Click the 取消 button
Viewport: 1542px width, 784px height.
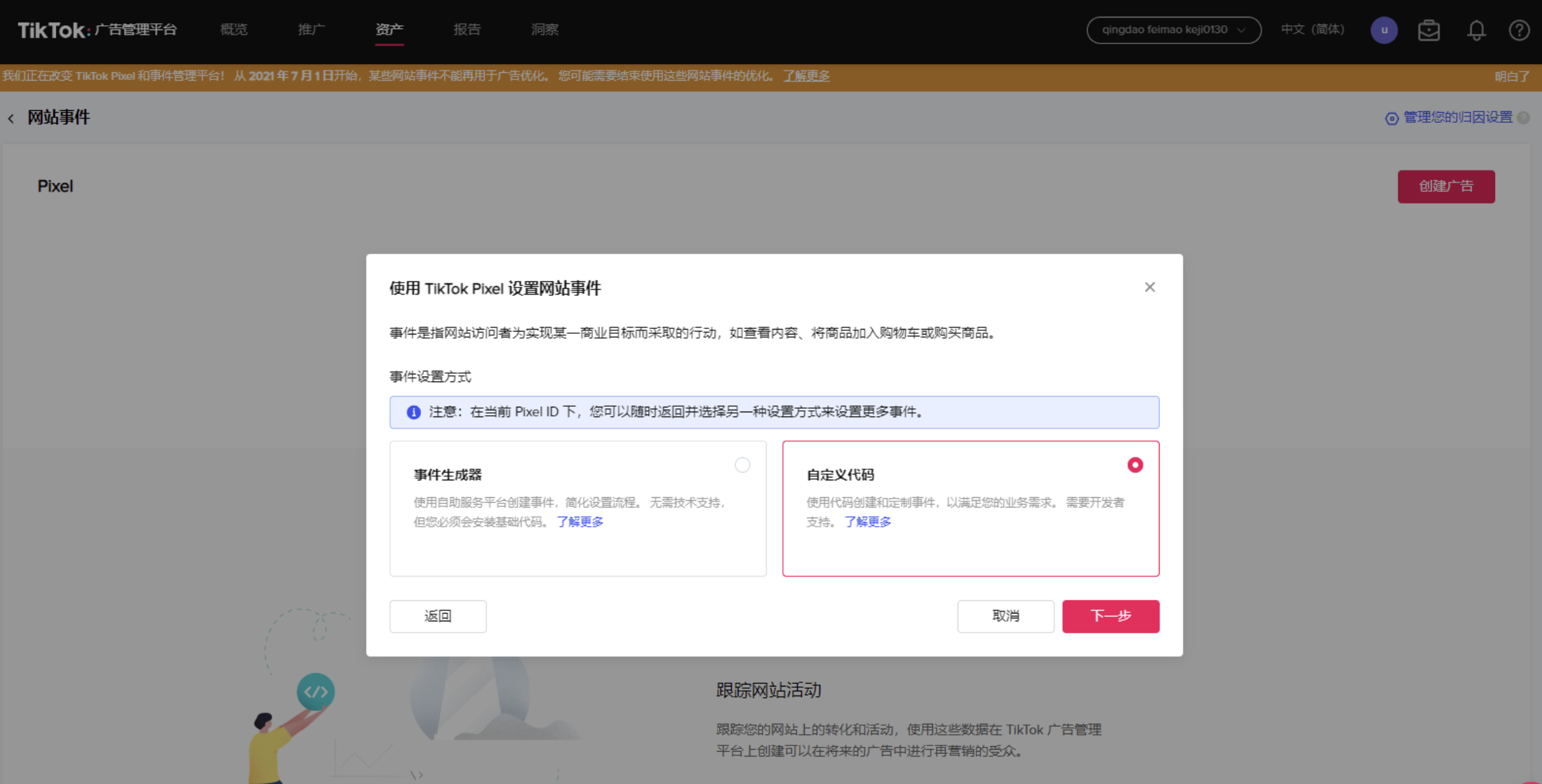tap(1005, 616)
